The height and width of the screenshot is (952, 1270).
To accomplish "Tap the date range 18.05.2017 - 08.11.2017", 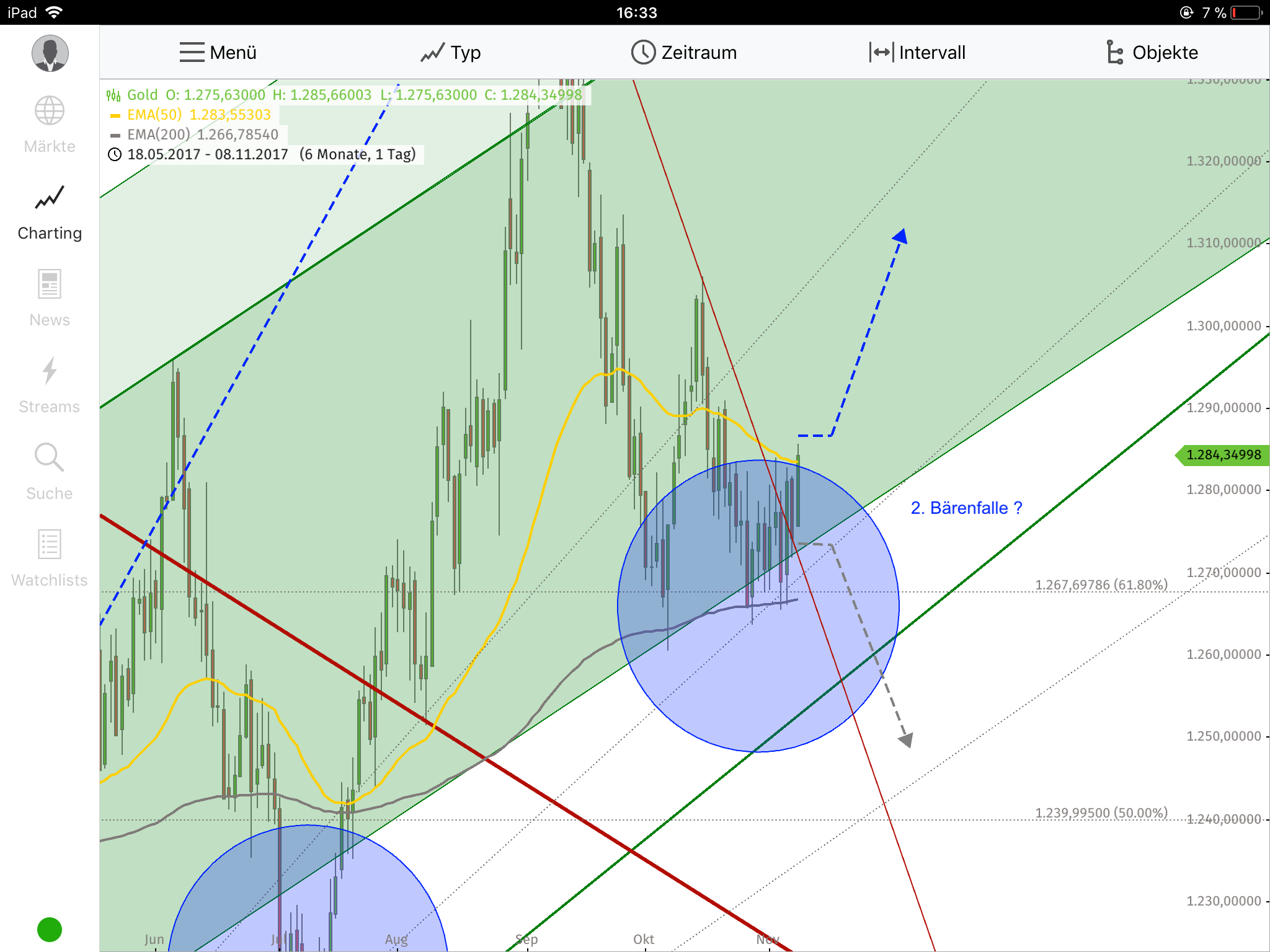I will [206, 154].
